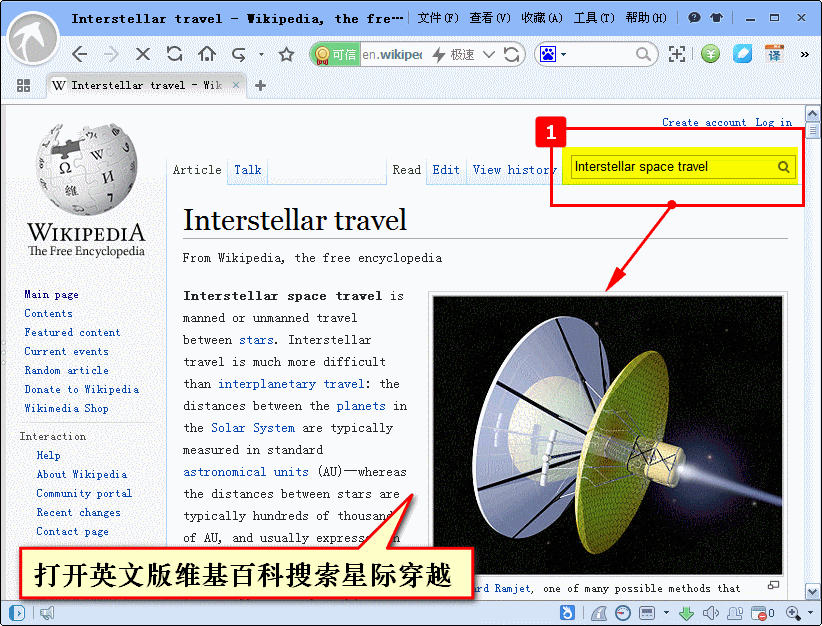Reload the page with the refresh icon

coord(175,53)
